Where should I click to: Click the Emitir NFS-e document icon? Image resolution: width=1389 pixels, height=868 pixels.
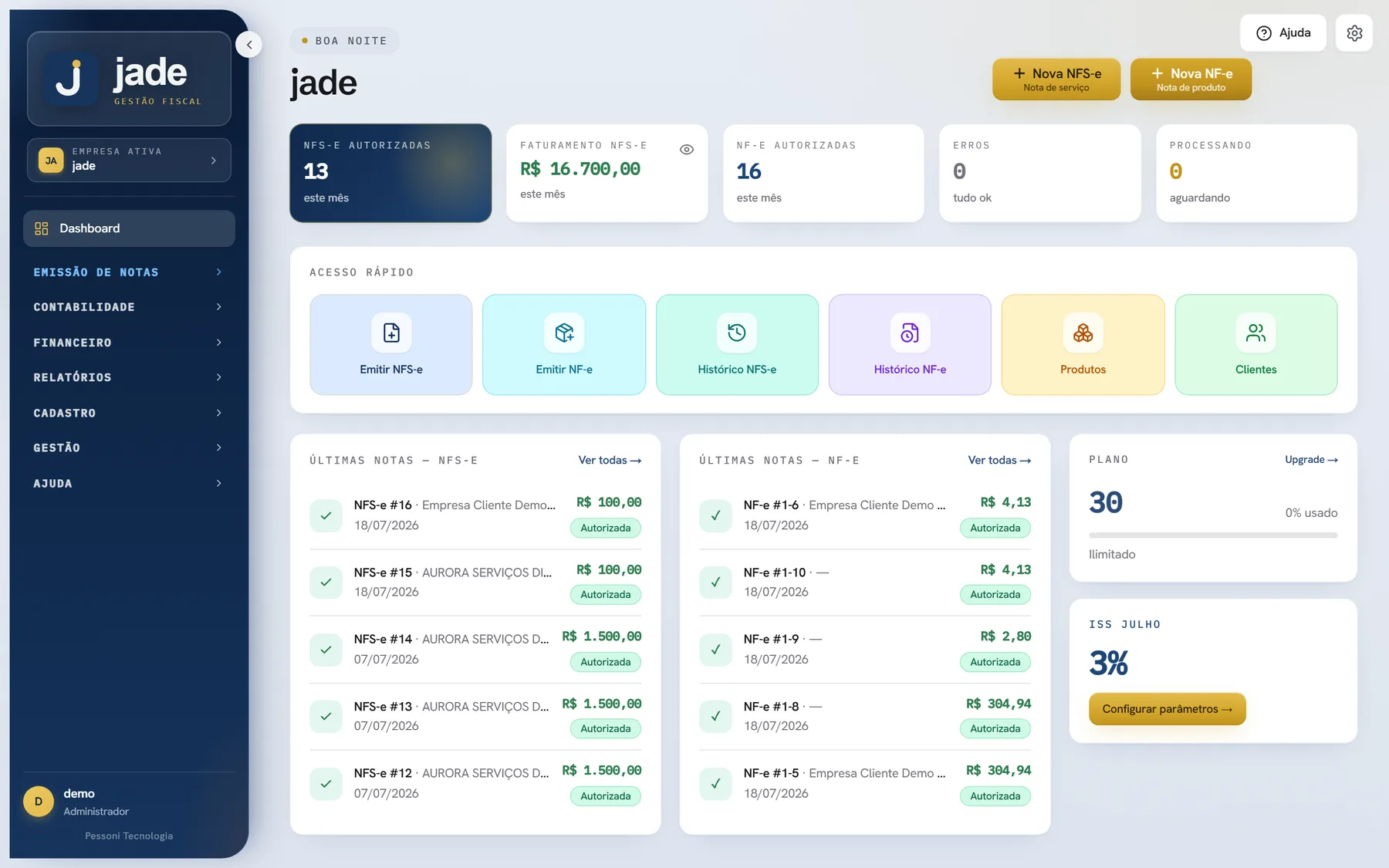(x=391, y=333)
